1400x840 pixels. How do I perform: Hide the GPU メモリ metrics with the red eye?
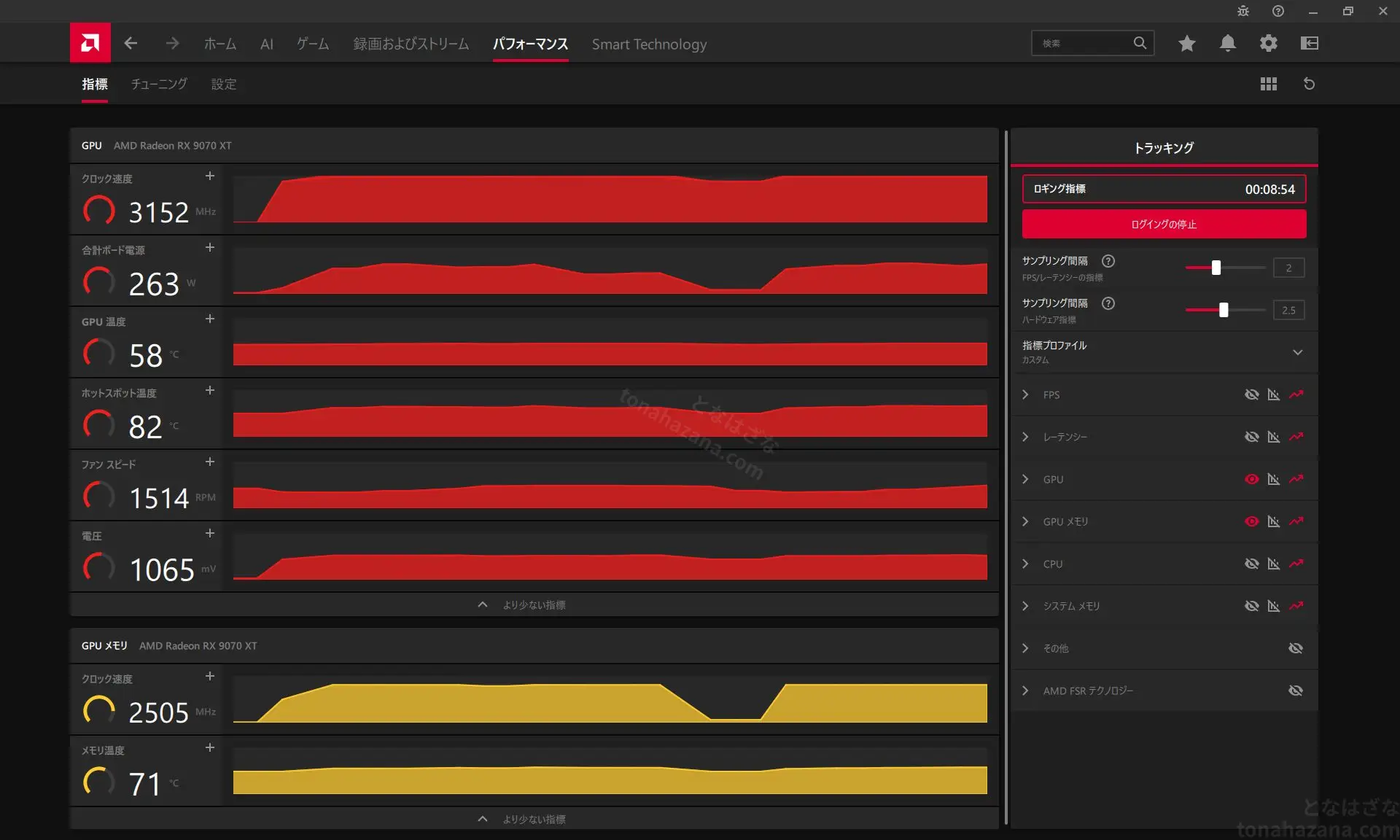tap(1252, 521)
